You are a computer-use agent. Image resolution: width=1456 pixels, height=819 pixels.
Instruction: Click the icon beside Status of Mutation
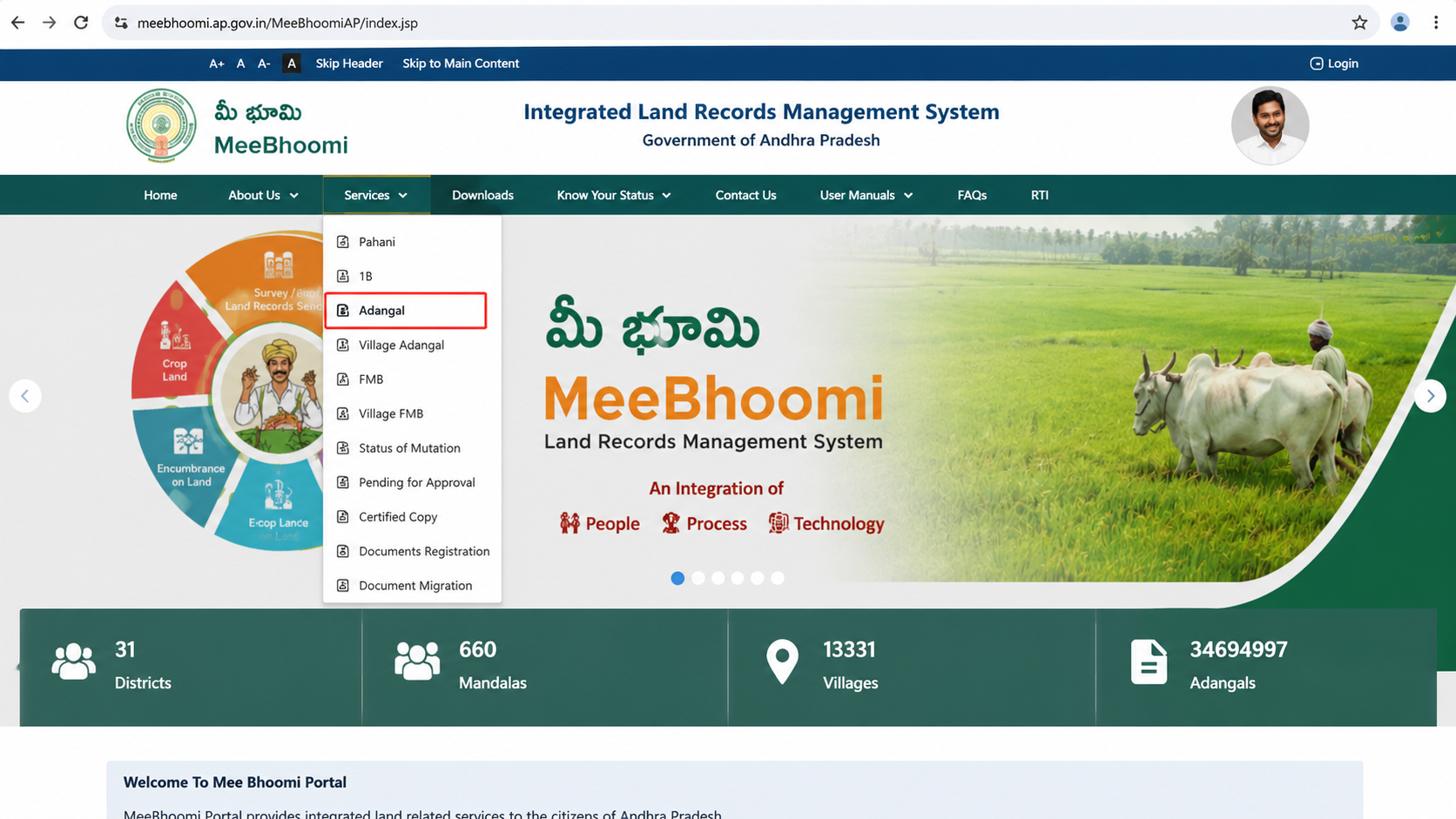point(343,448)
